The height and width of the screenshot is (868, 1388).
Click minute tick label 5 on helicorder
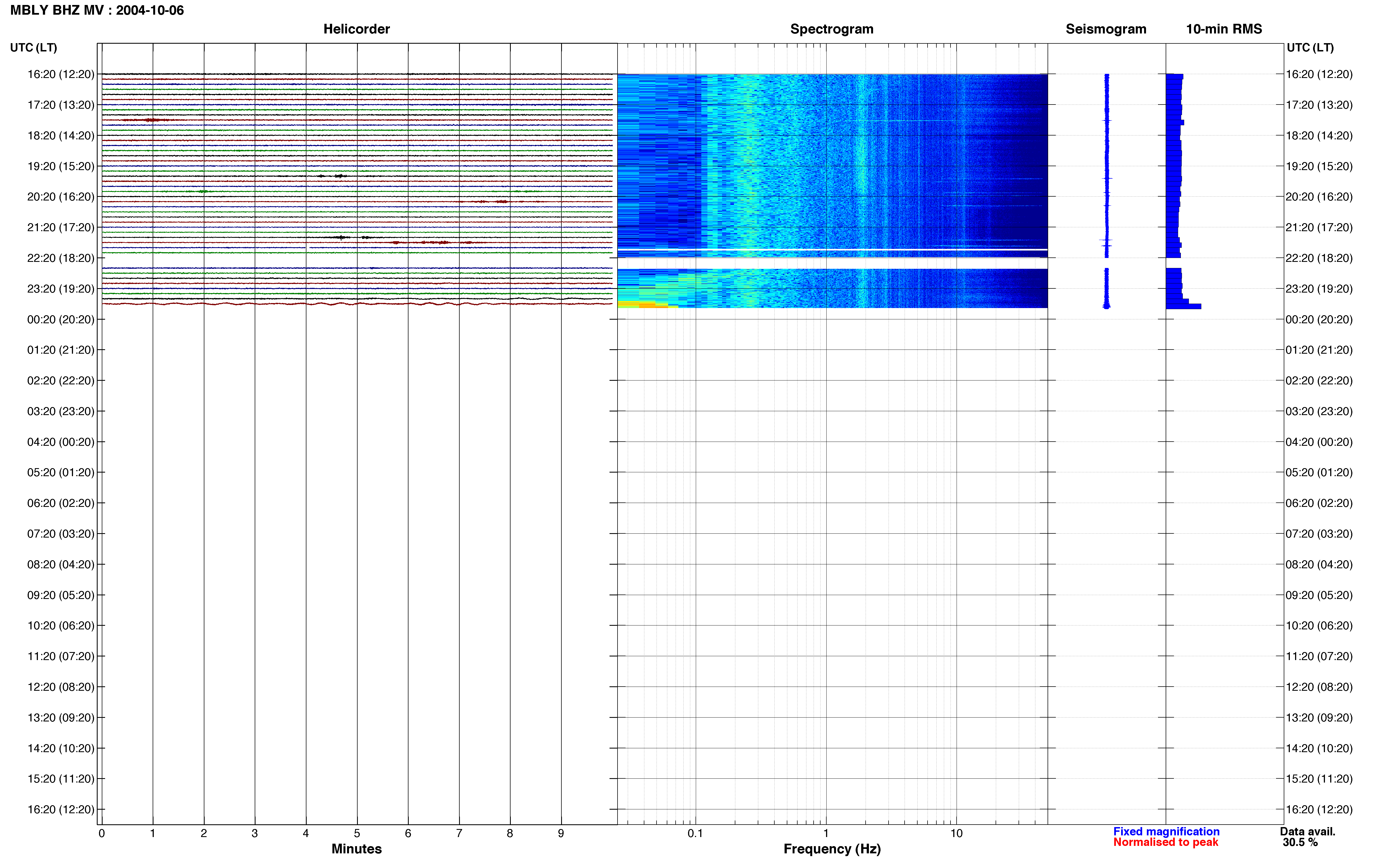point(357,833)
